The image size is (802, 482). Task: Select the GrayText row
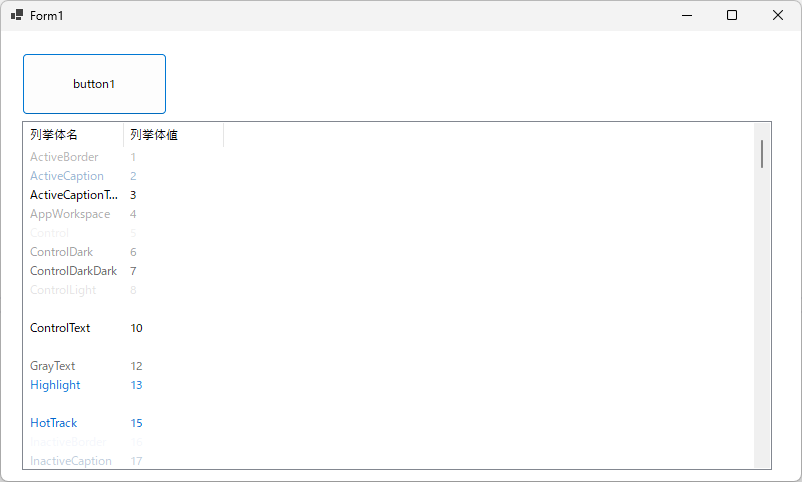click(52, 366)
